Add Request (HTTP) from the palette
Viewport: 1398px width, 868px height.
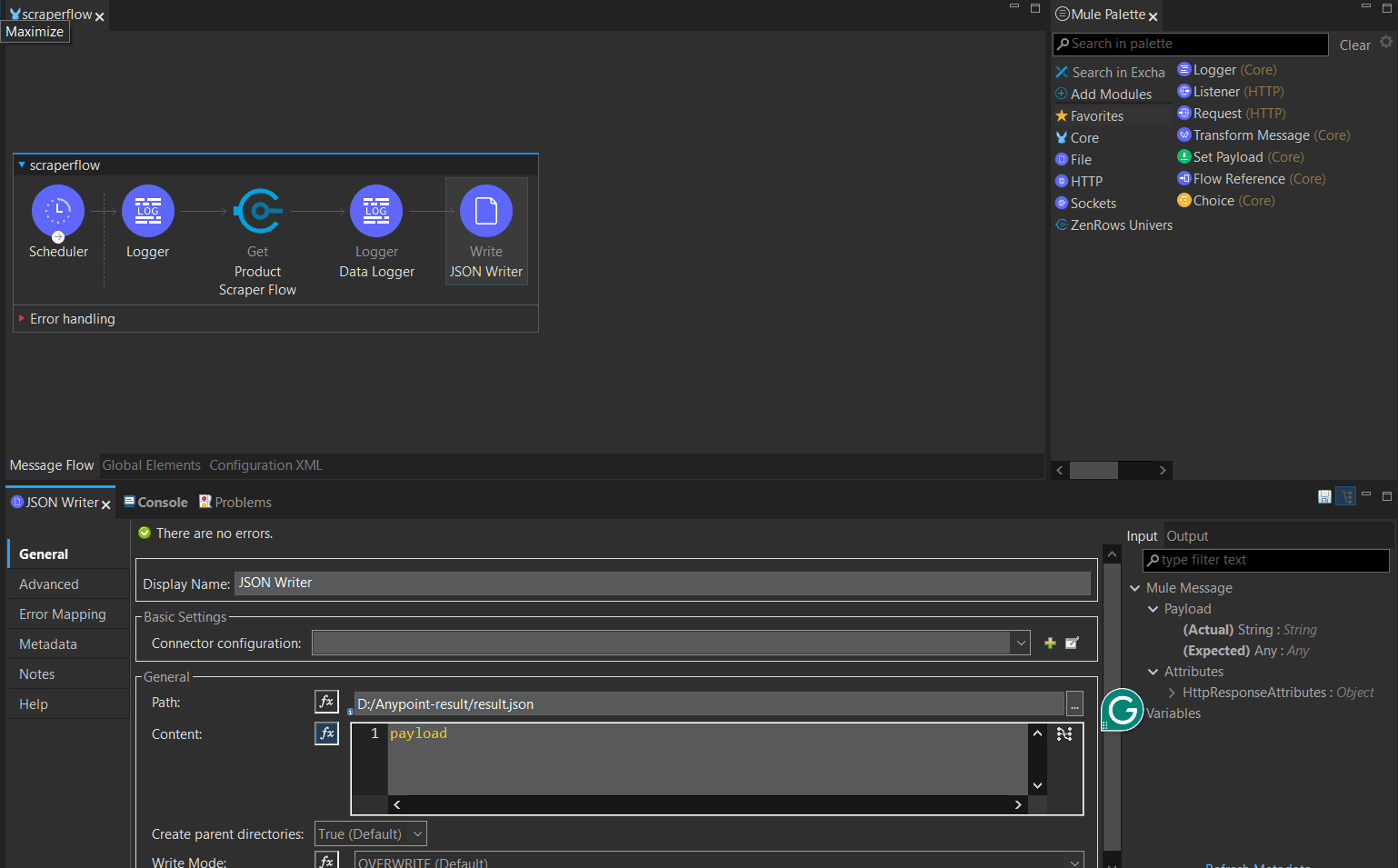click(x=1231, y=114)
